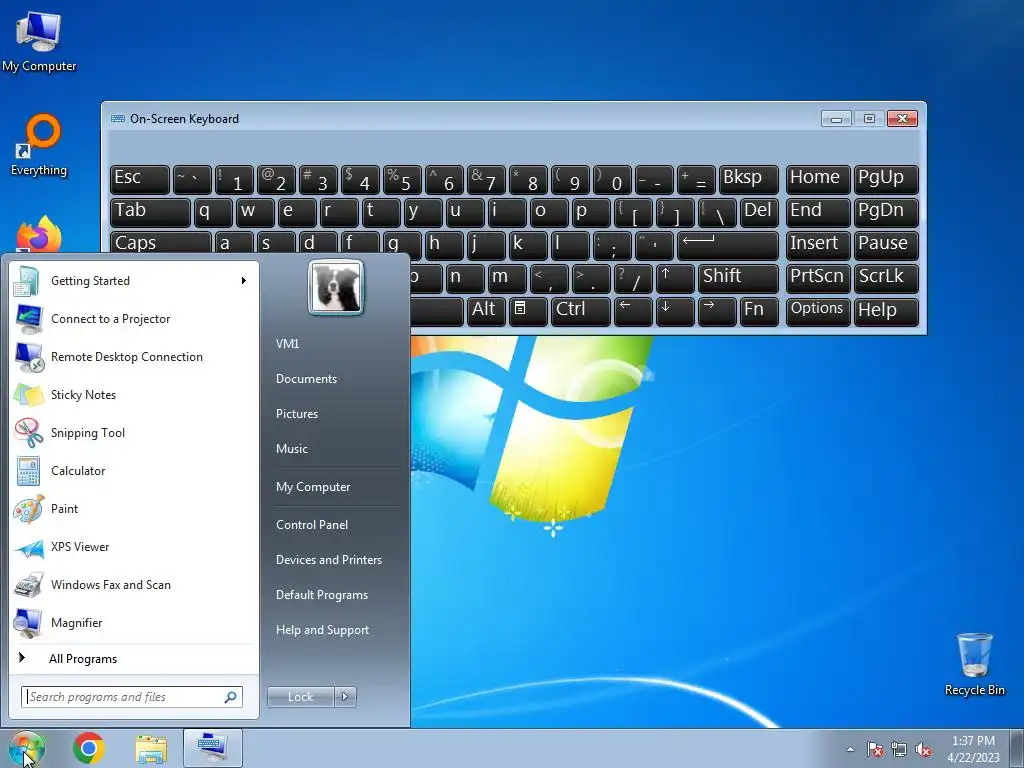Expand All Programs list
Image resolution: width=1024 pixels, height=768 pixels.
point(134,659)
